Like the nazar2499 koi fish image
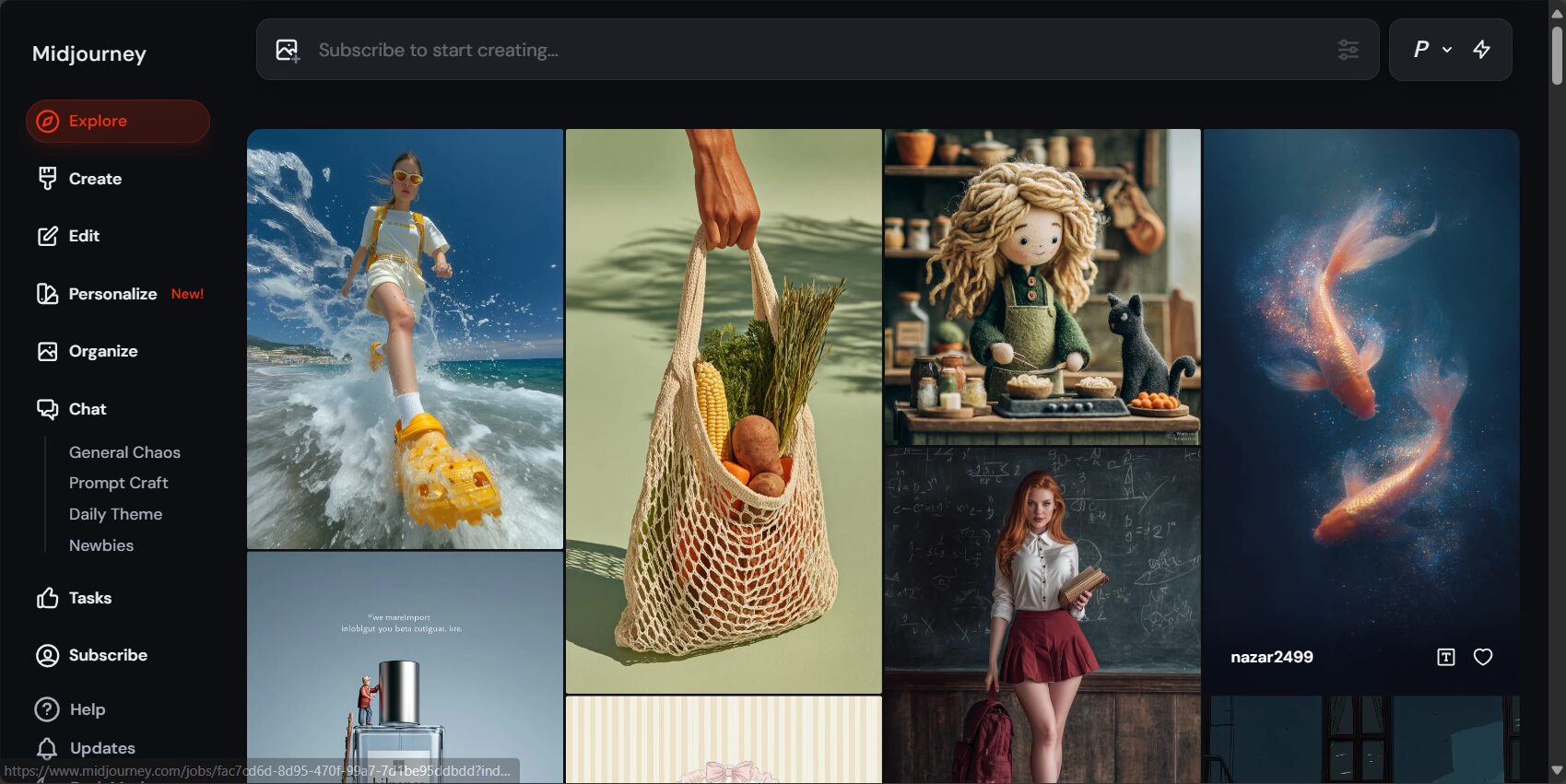 point(1482,657)
